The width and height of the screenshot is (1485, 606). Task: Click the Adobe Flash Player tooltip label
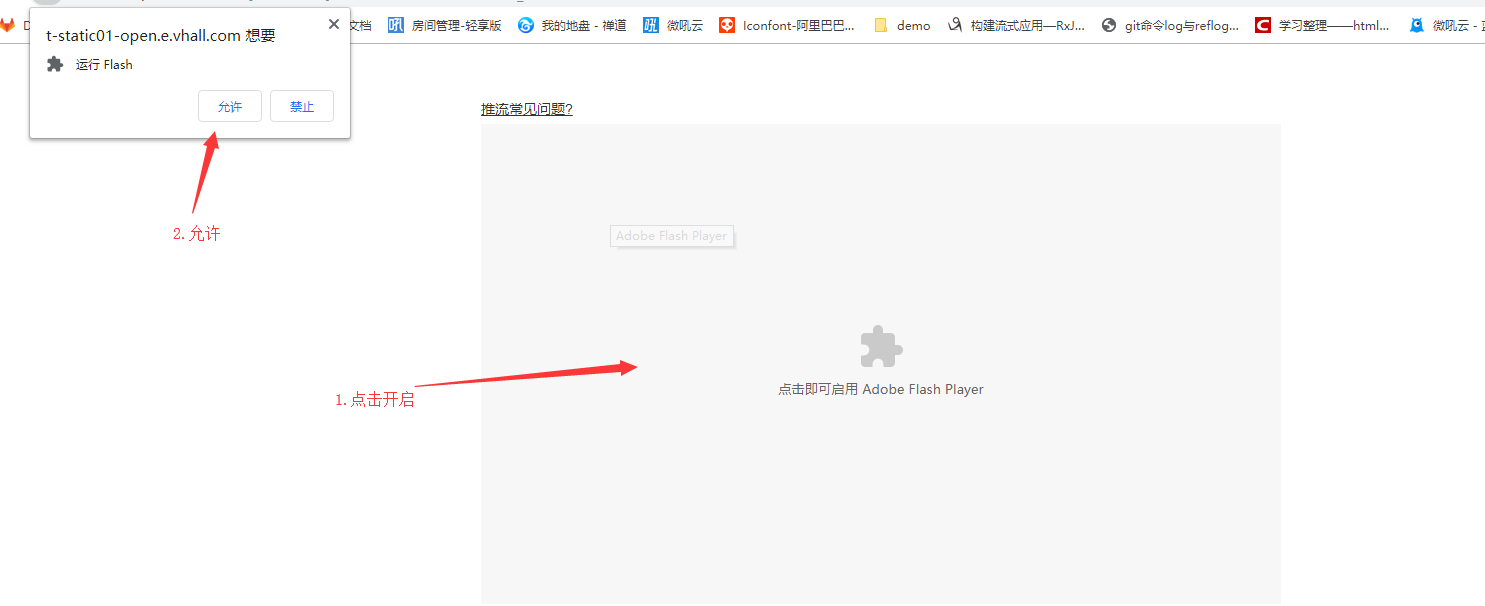coord(672,236)
